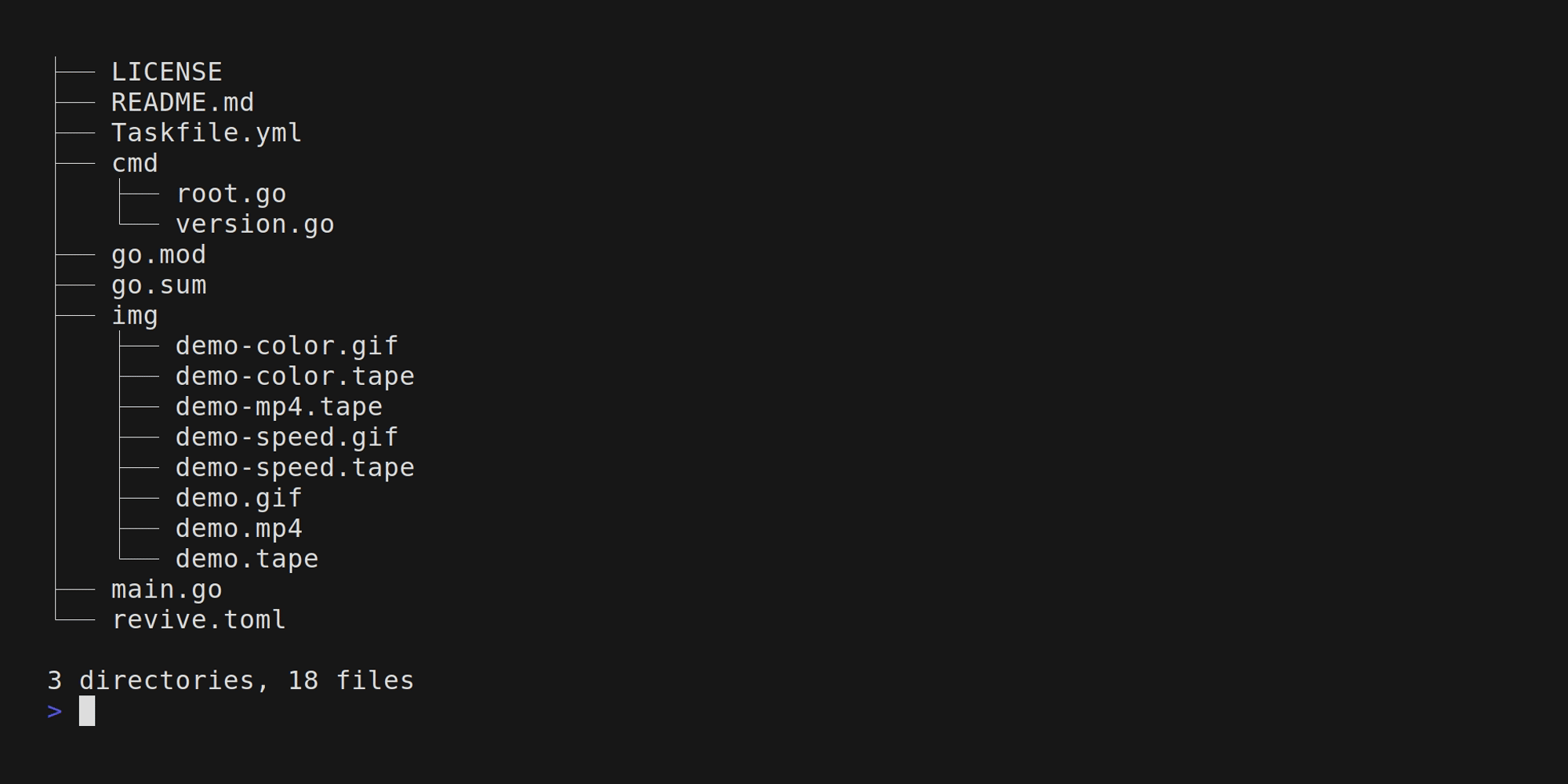The width and height of the screenshot is (1568, 784).
Task: Click the Taskfile.yml entry
Action: click(206, 133)
